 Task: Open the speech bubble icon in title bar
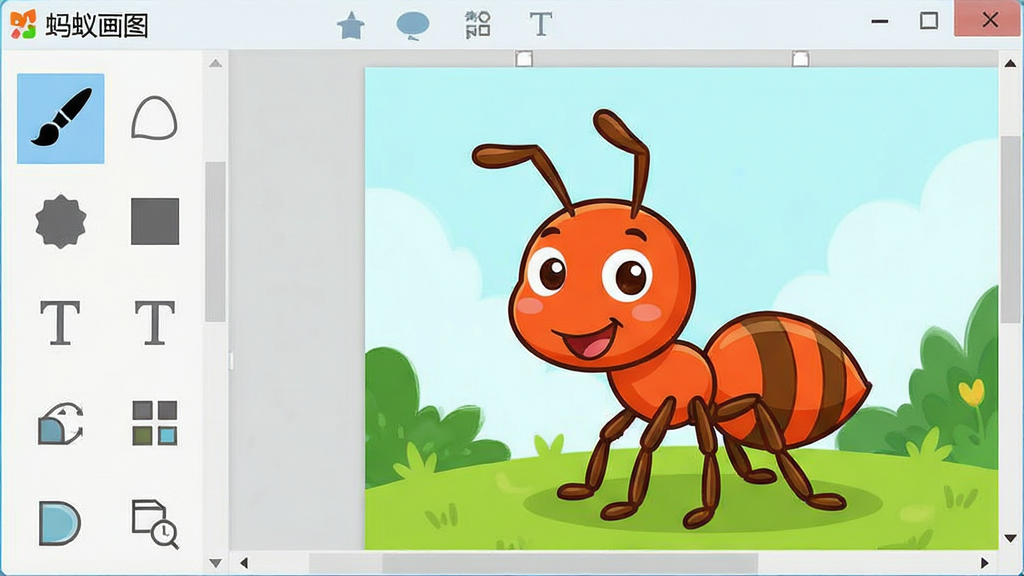413,26
